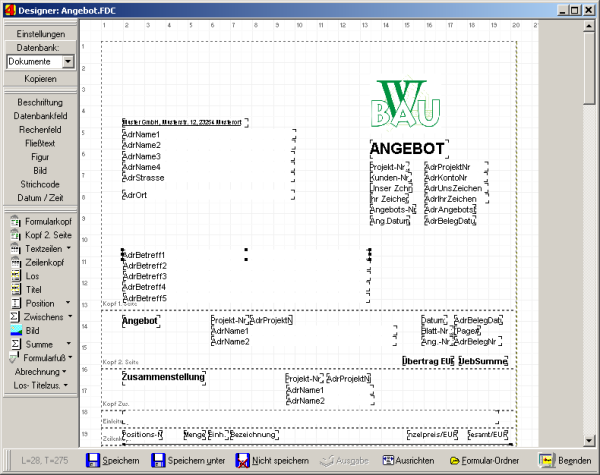Click the Bild section icon in sidebar
The image size is (600, 475).
click(14, 330)
